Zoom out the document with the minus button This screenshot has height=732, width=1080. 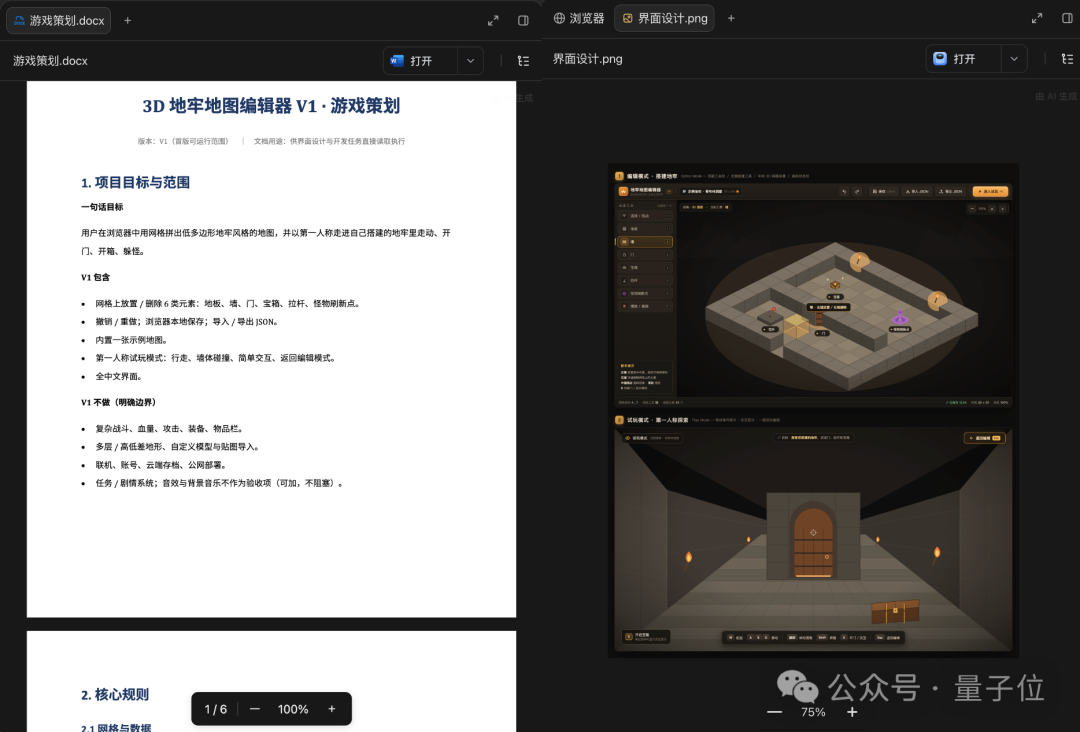tap(255, 709)
